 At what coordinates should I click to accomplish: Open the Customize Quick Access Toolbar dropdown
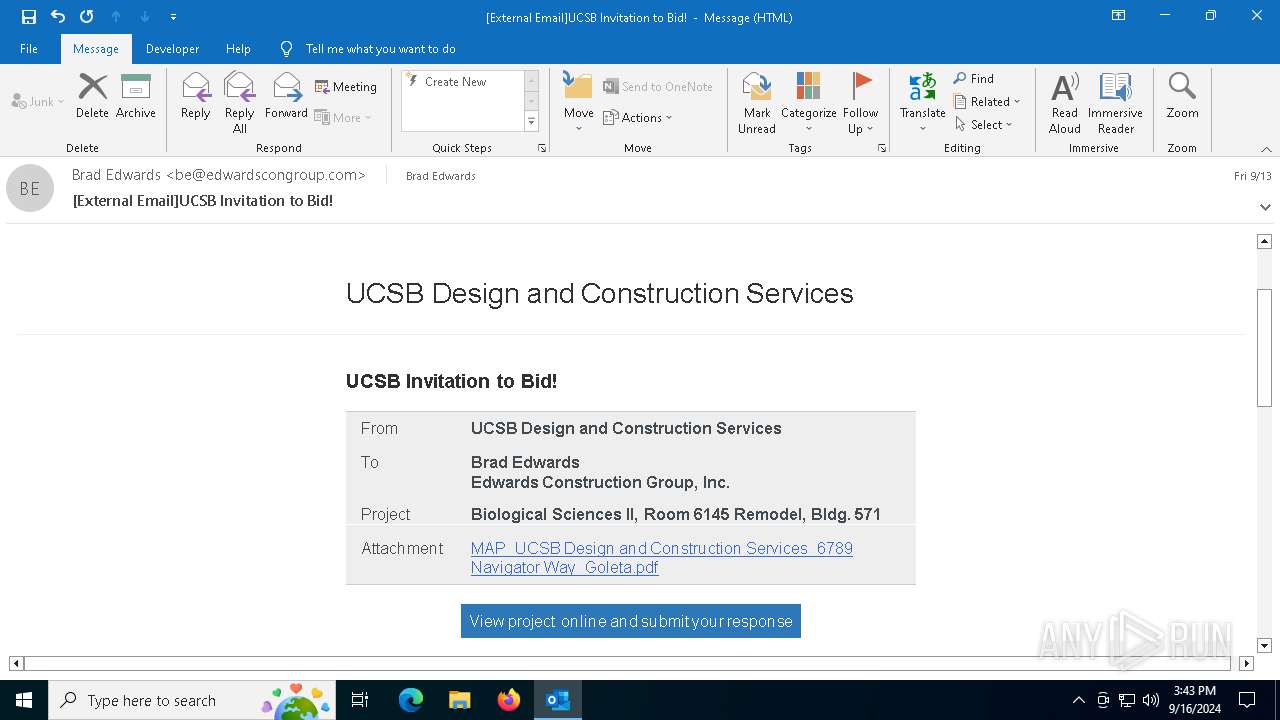(x=173, y=17)
